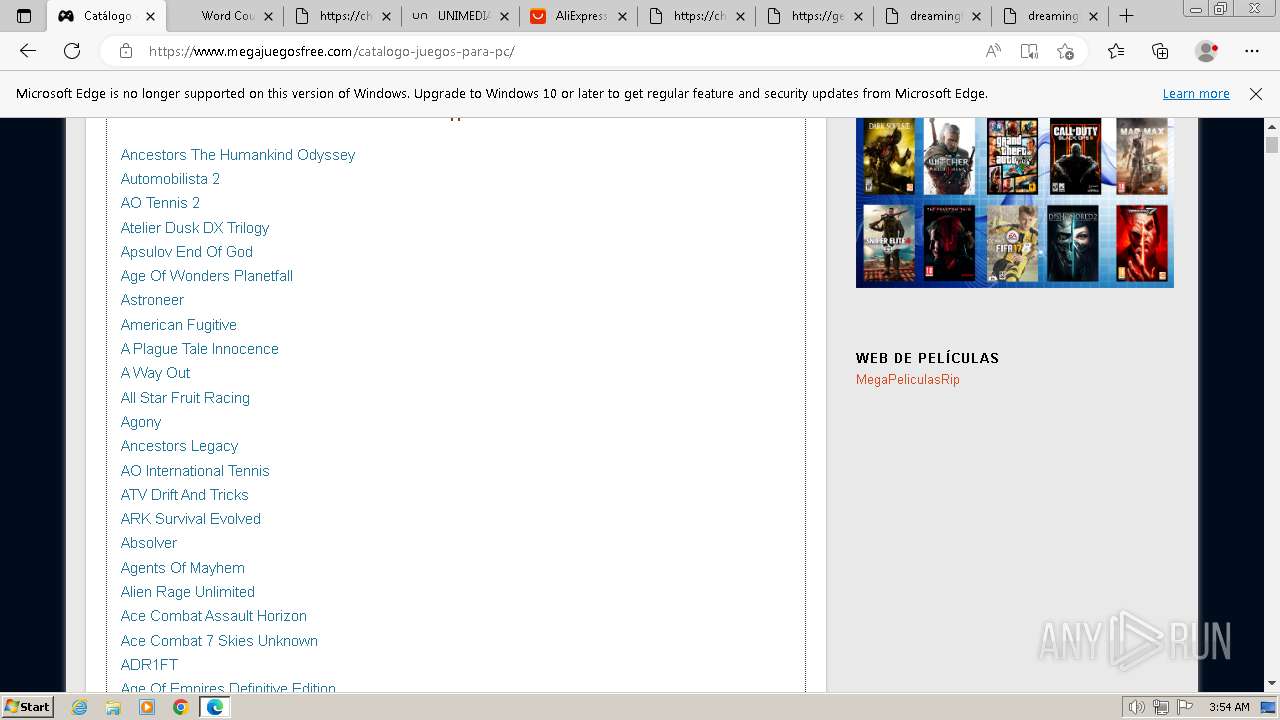
Task: Open the Astroneer link
Action: click(x=152, y=300)
